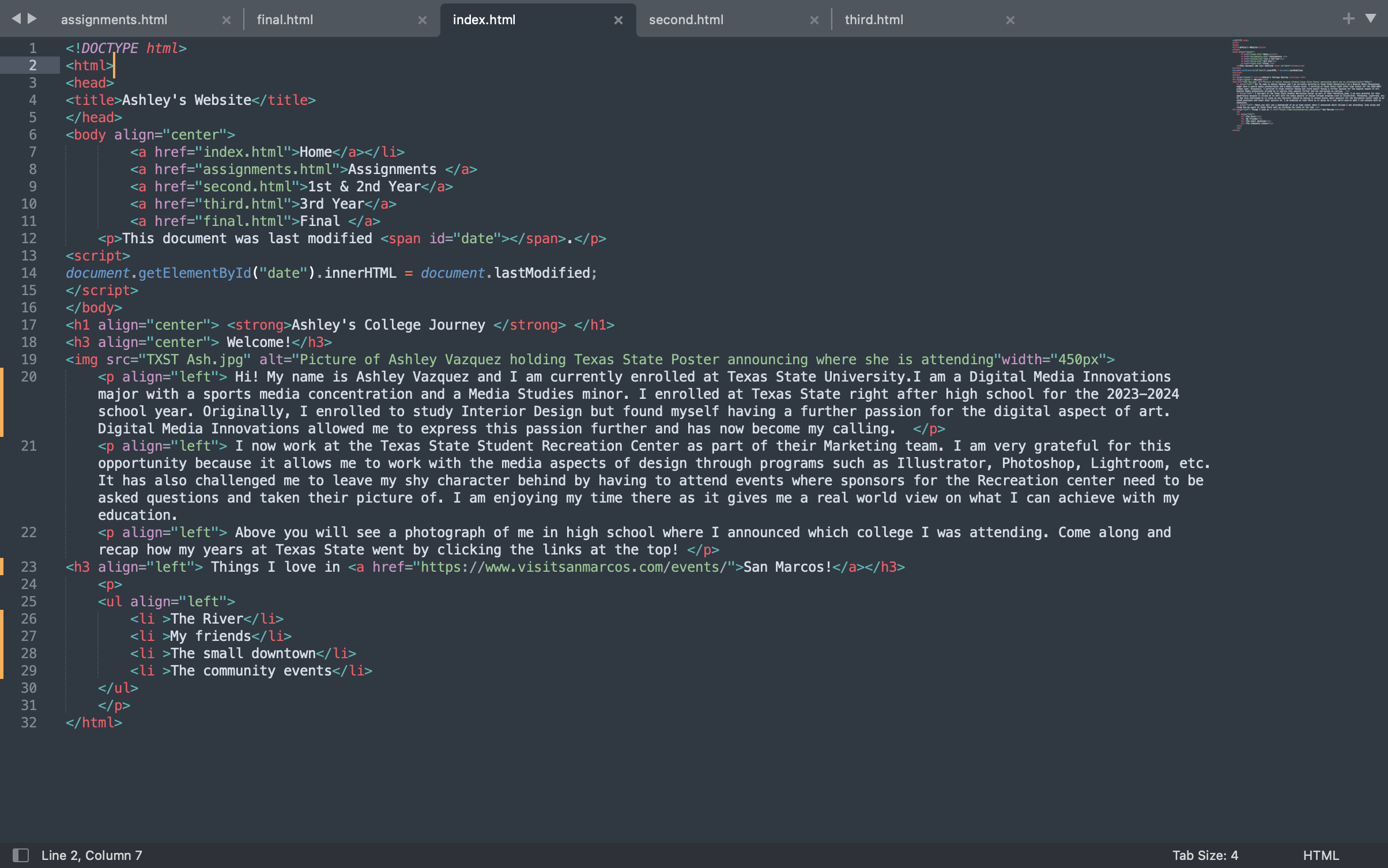
Task: Click the "The community events" list item
Action: click(251, 671)
